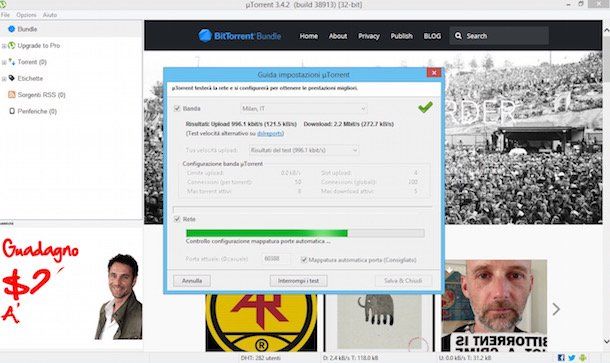Click the Etichette tag icon
610x363 pixels.
(x=12, y=78)
